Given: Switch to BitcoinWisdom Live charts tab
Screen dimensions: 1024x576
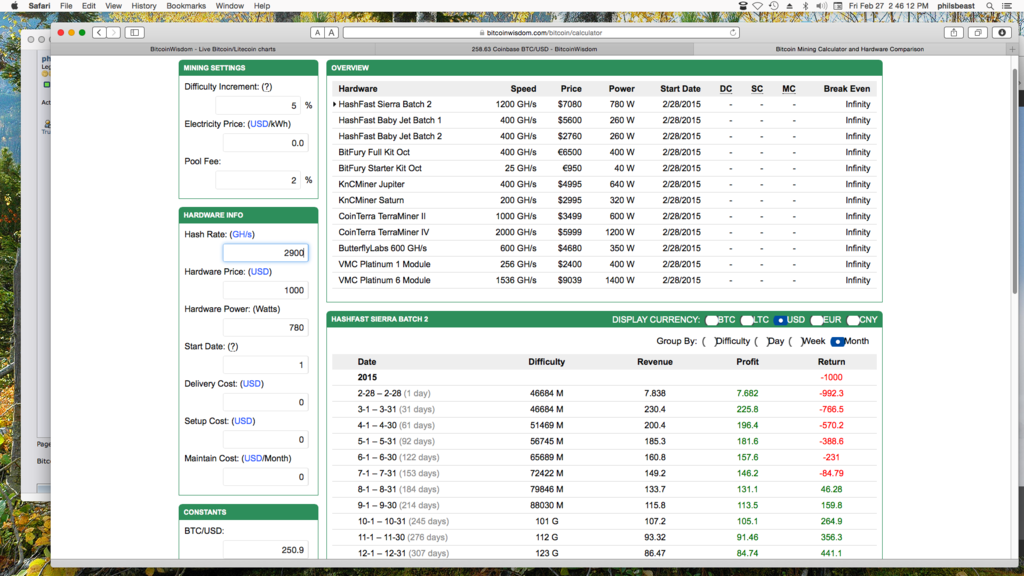Looking at the screenshot, I should (x=213, y=49).
